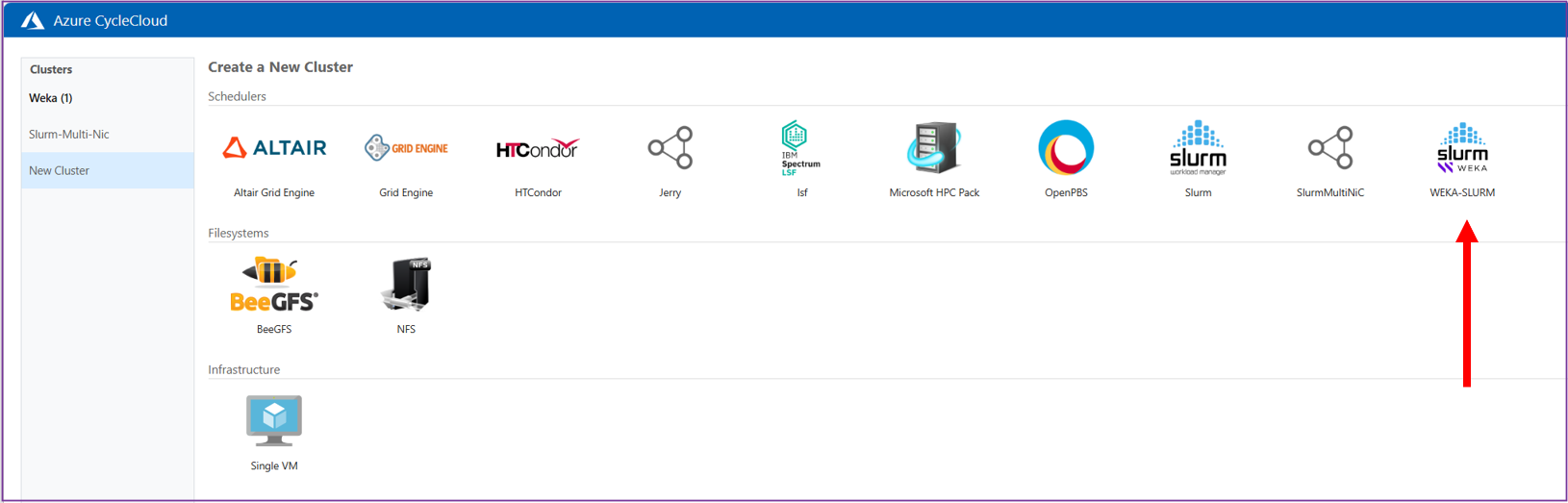Click the Azure CycleCloud title text
1568x503 pixels.
click(x=111, y=20)
